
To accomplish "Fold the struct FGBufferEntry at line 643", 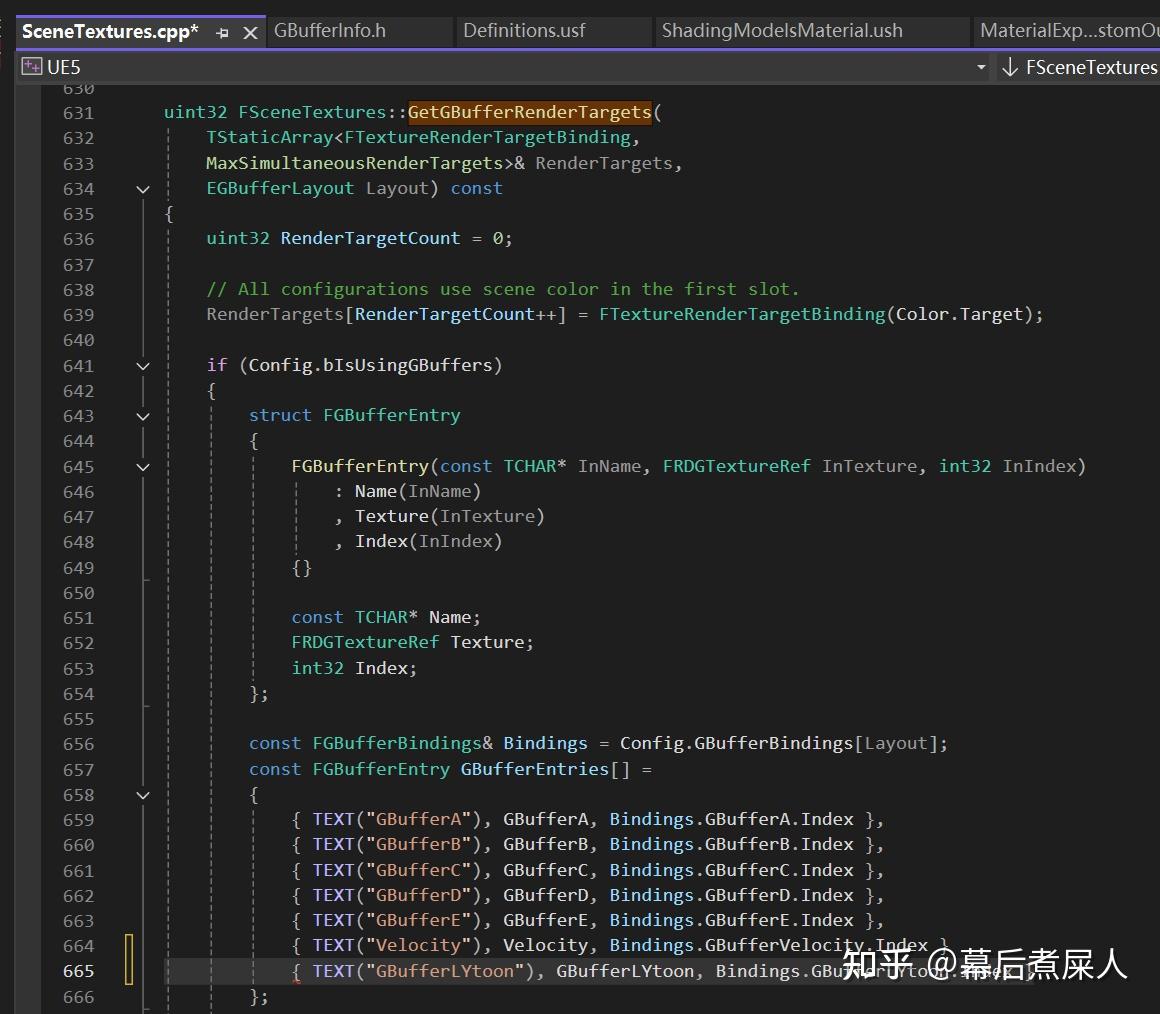I will click(x=142, y=416).
